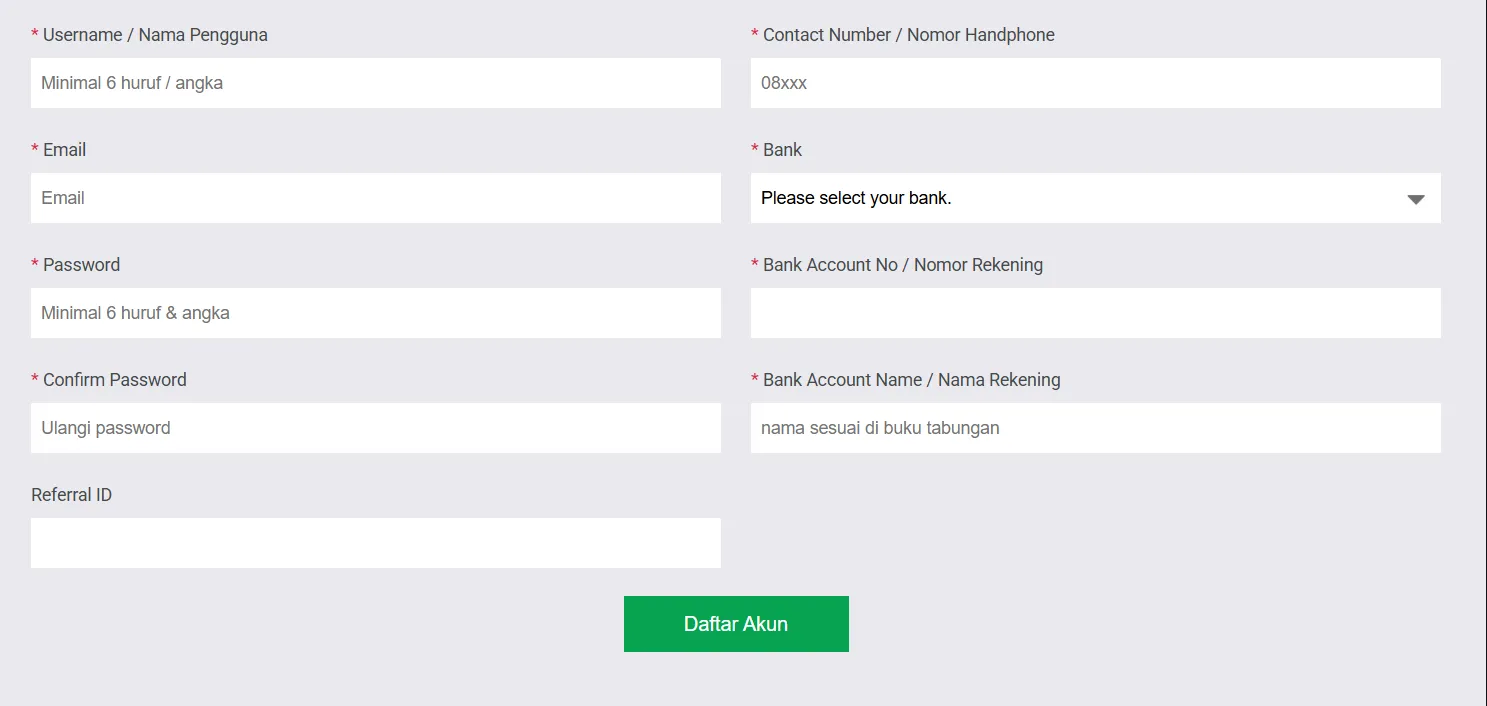Focus the Bank Account No / Nomor Rekening field
Screen dimensions: 1487x706
point(1095,313)
